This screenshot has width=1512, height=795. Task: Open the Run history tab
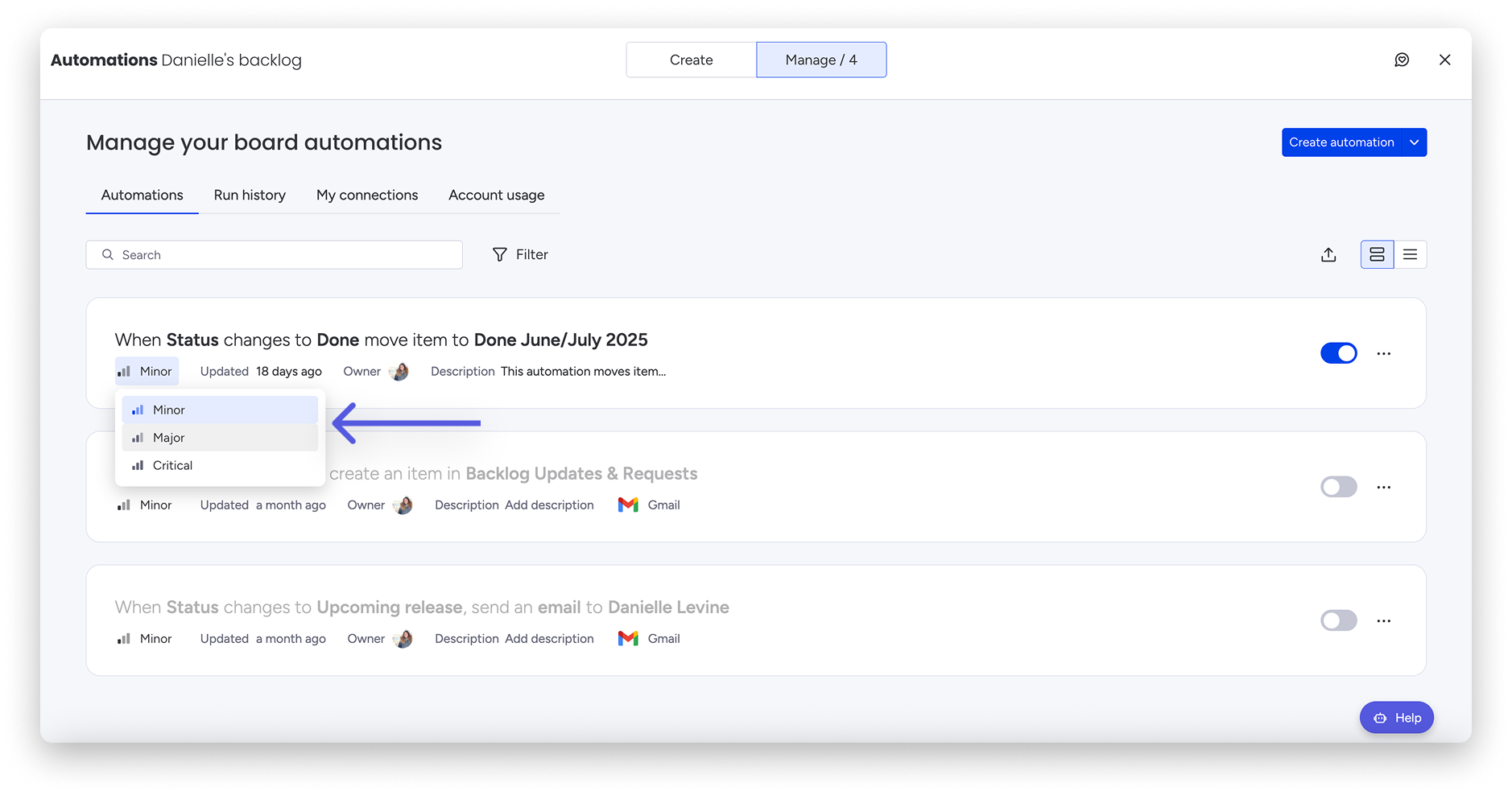250,195
